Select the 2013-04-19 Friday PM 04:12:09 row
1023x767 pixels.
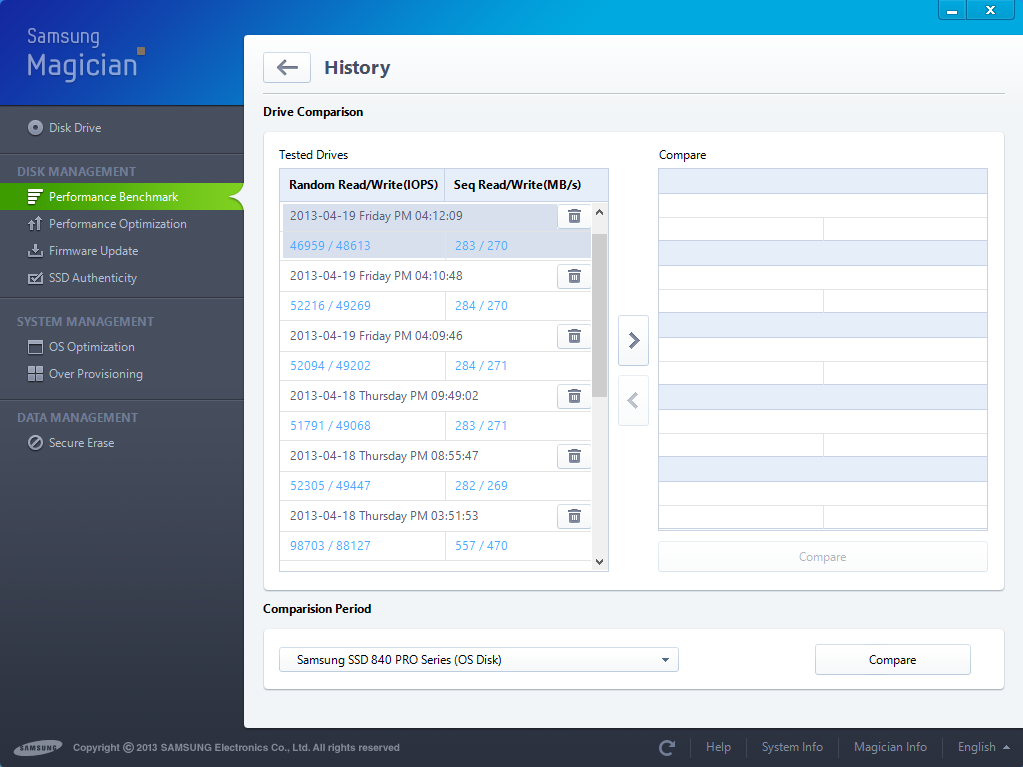tap(420, 216)
